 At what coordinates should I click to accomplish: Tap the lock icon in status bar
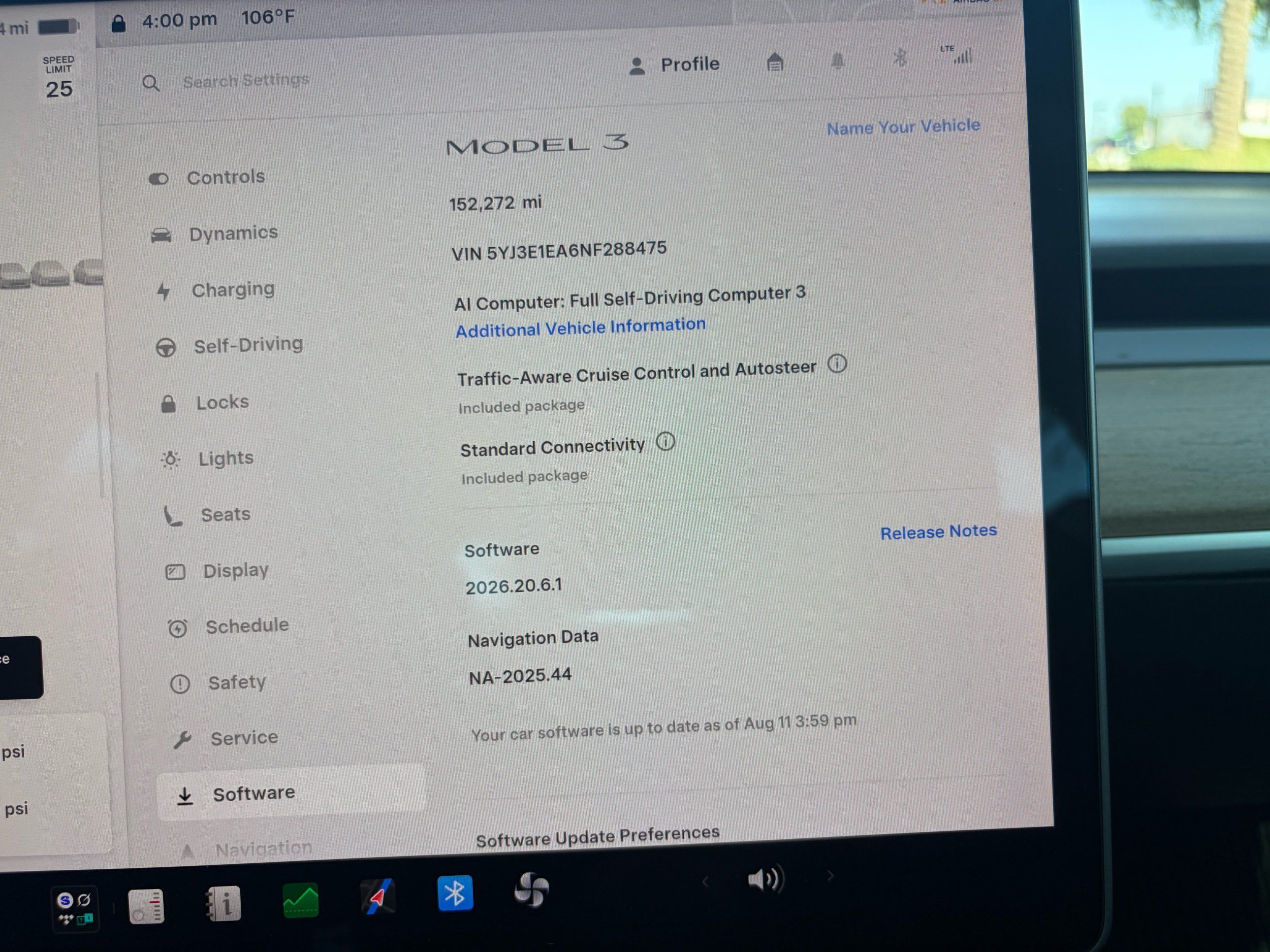[x=118, y=24]
